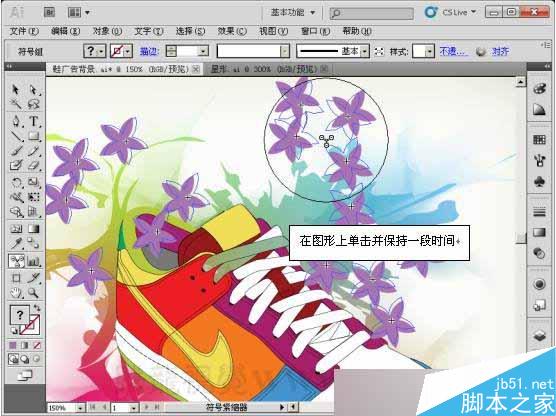Screen dimensions: 556x416
Task: Select the Selection (black arrow) tool
Action: point(16,89)
